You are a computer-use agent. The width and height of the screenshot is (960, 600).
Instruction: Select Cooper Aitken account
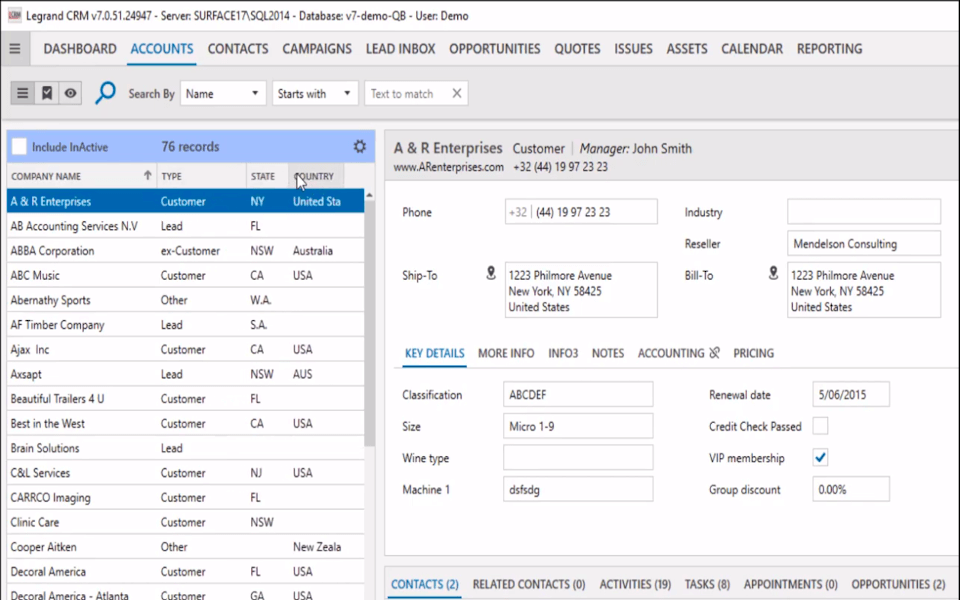186,547
